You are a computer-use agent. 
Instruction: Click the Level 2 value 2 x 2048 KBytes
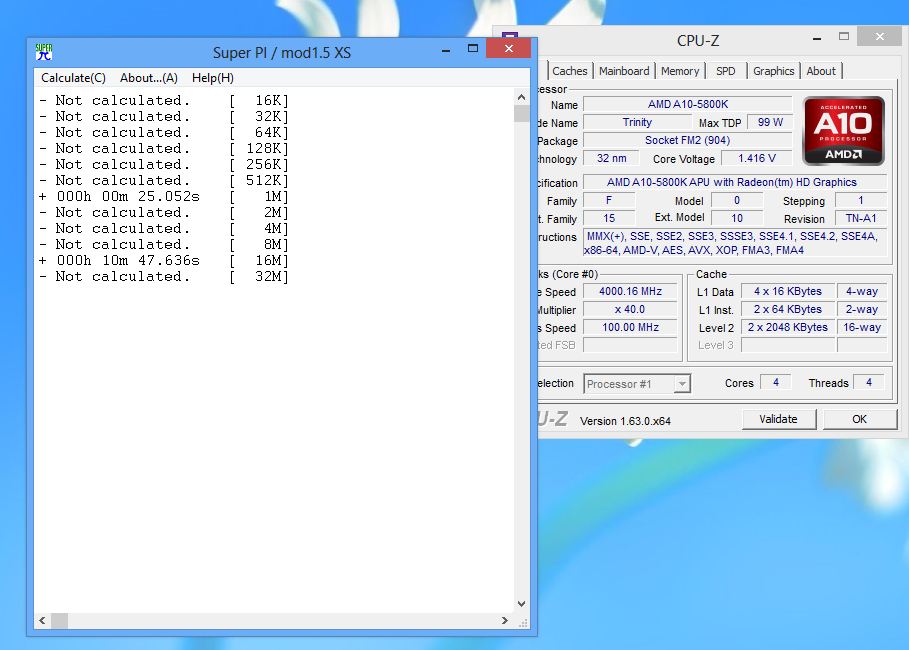point(788,327)
